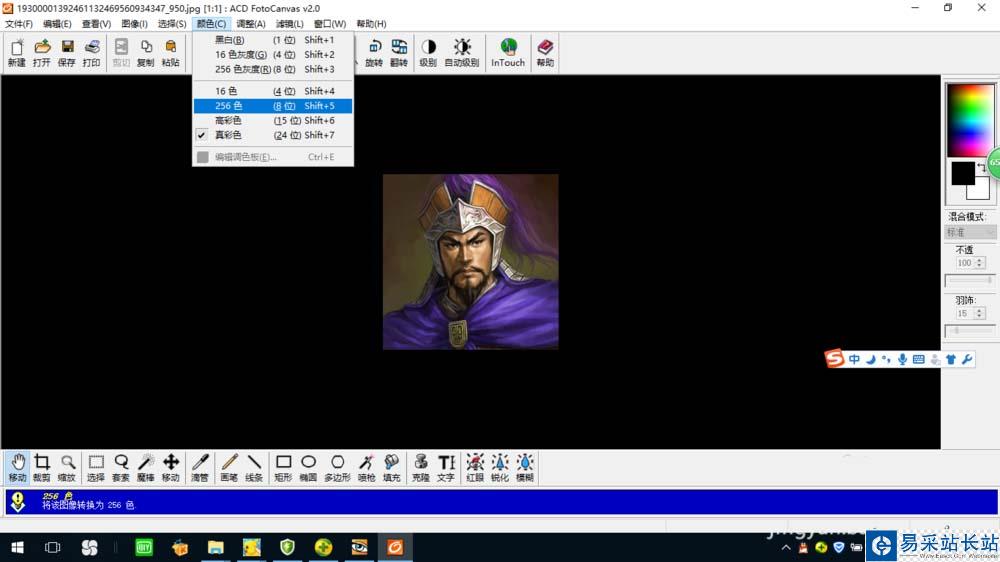Viewport: 1000px width, 562px height.
Task: Click the 打印 (Print) icon
Action: 91,53
